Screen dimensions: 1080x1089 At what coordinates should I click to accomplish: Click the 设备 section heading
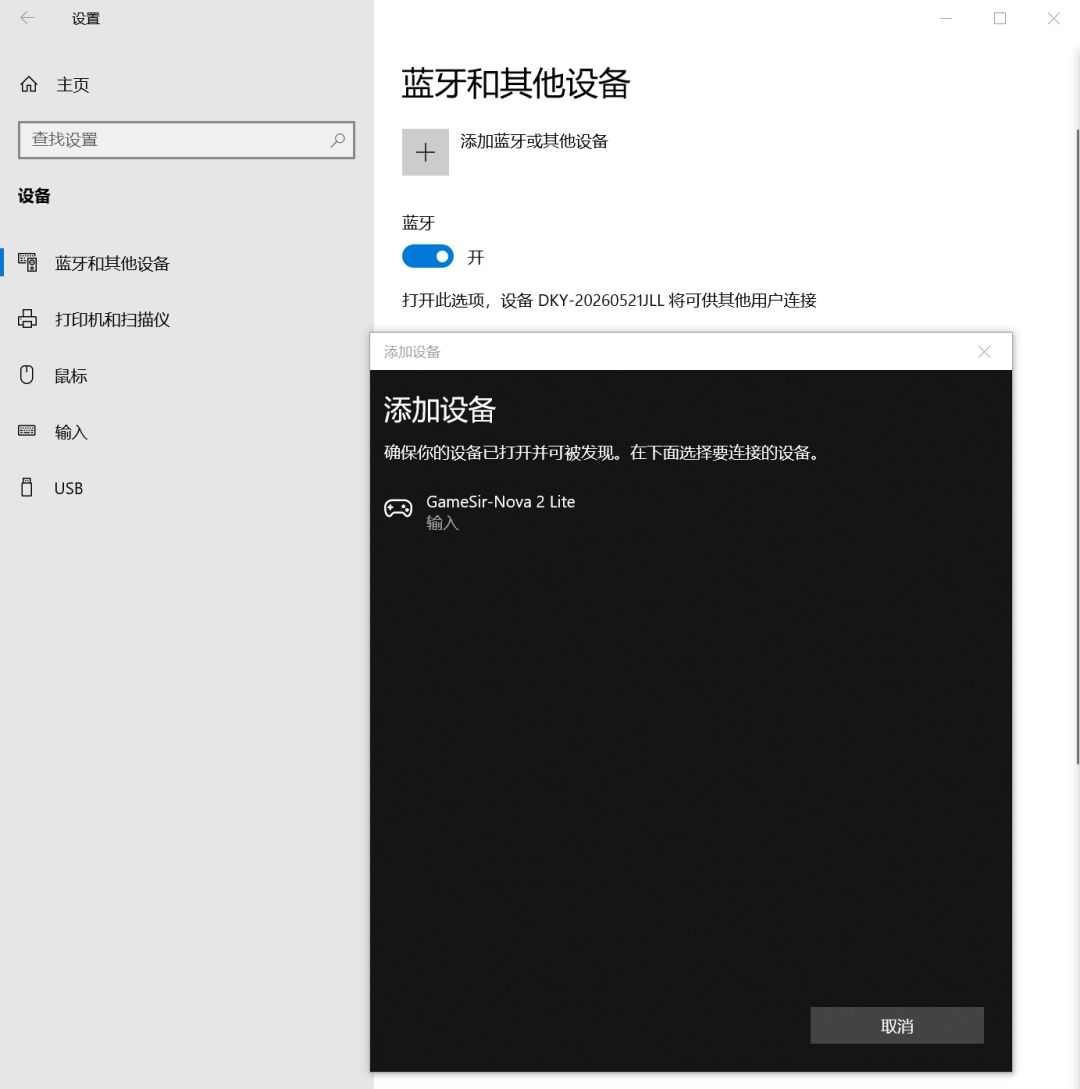(34, 196)
